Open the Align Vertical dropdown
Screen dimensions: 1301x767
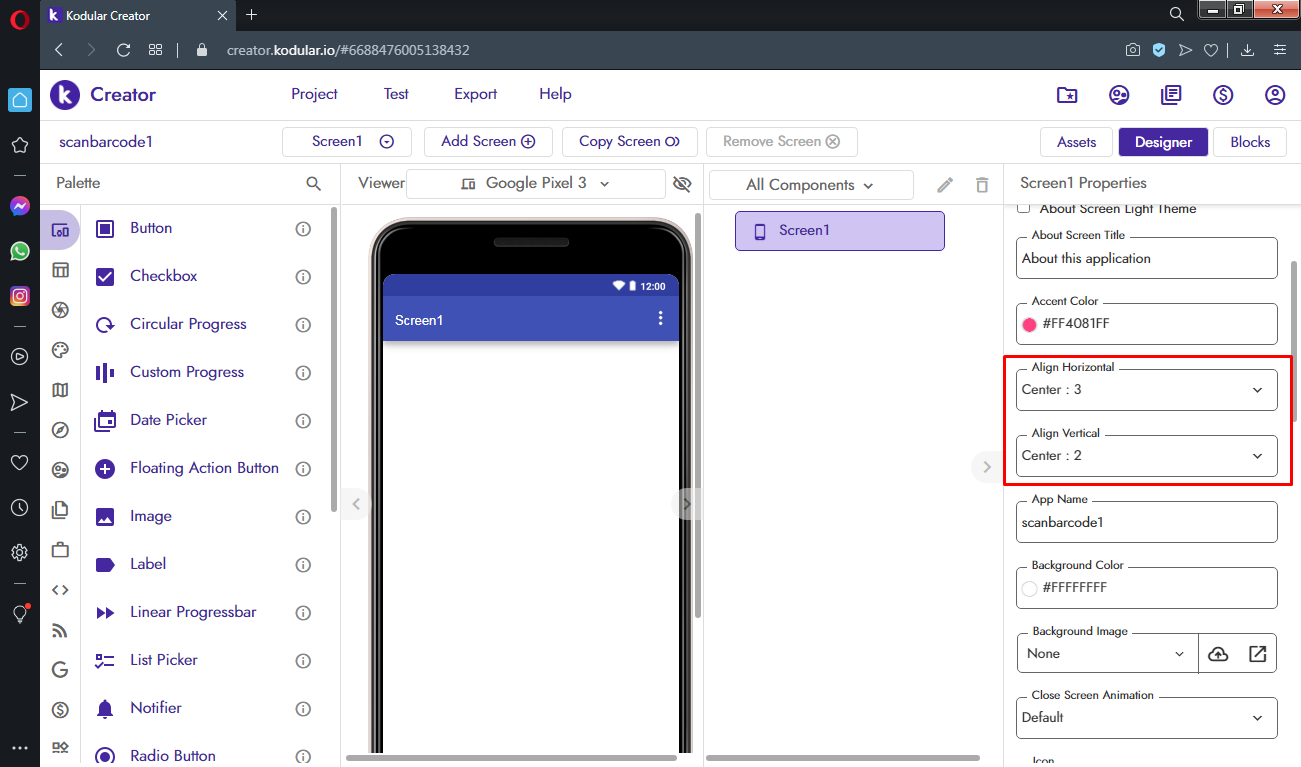point(1147,456)
